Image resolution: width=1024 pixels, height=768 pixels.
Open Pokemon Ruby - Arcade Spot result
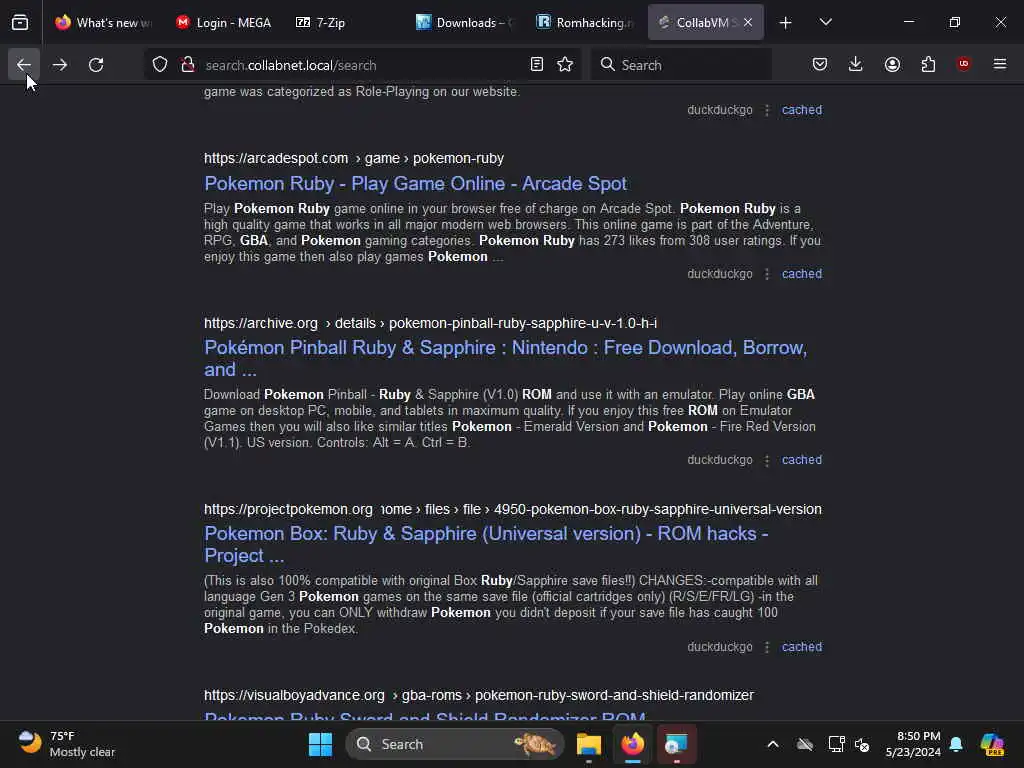[x=415, y=184]
